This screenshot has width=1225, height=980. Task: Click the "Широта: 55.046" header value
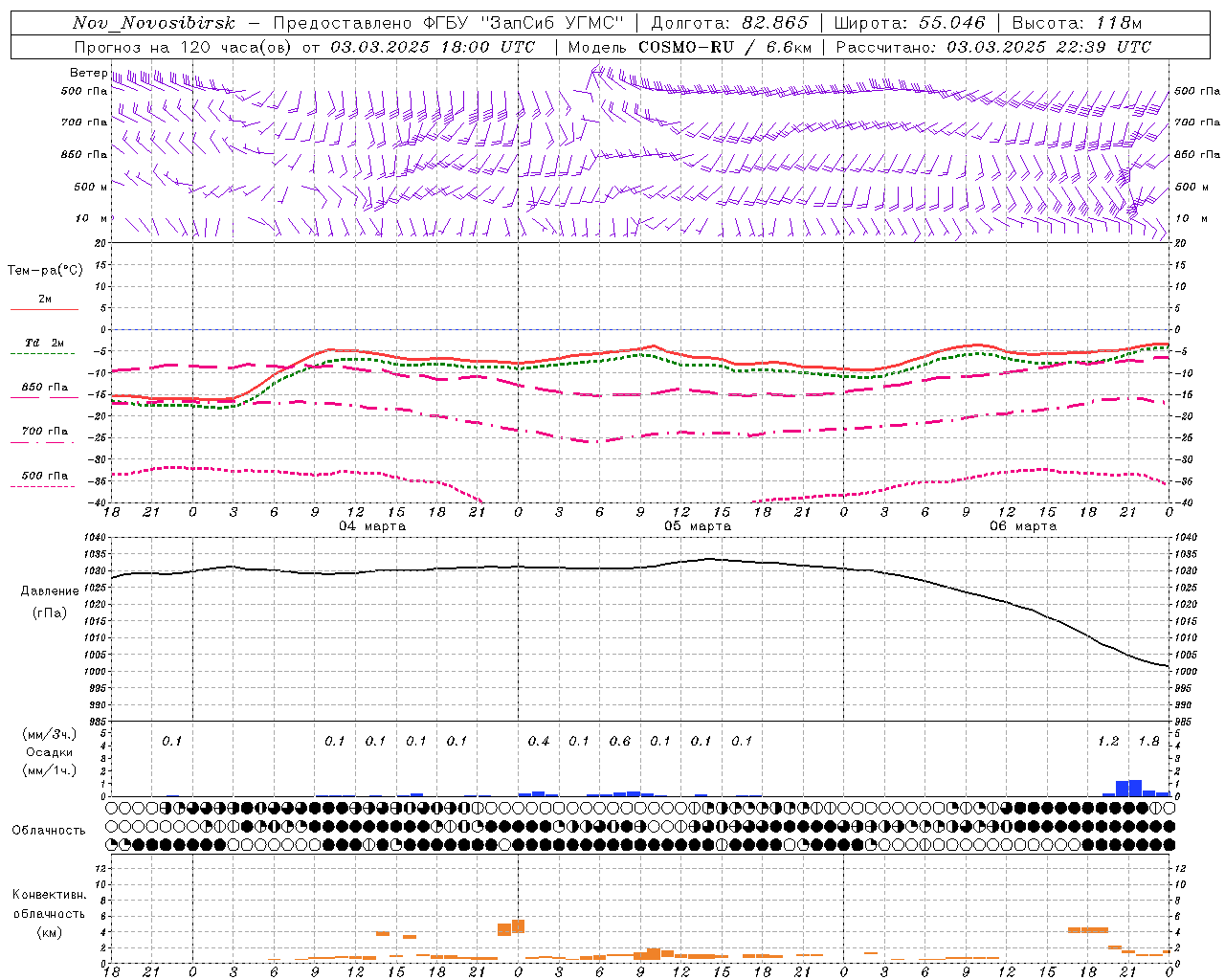(x=910, y=23)
